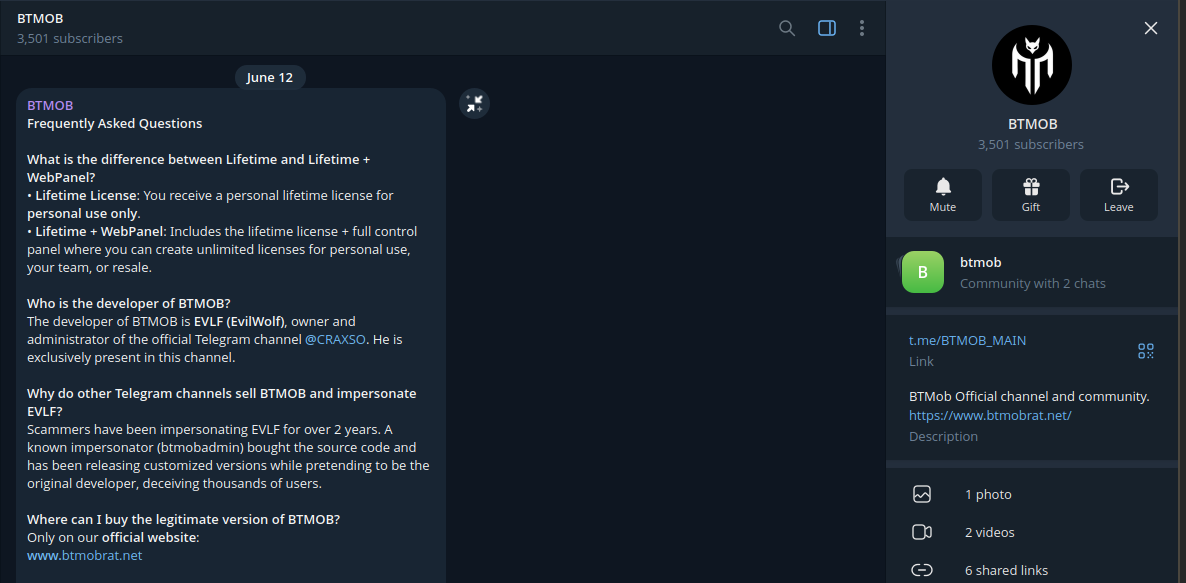This screenshot has width=1186, height=583.
Task: Click the June 12 date badge
Action: [x=270, y=77]
